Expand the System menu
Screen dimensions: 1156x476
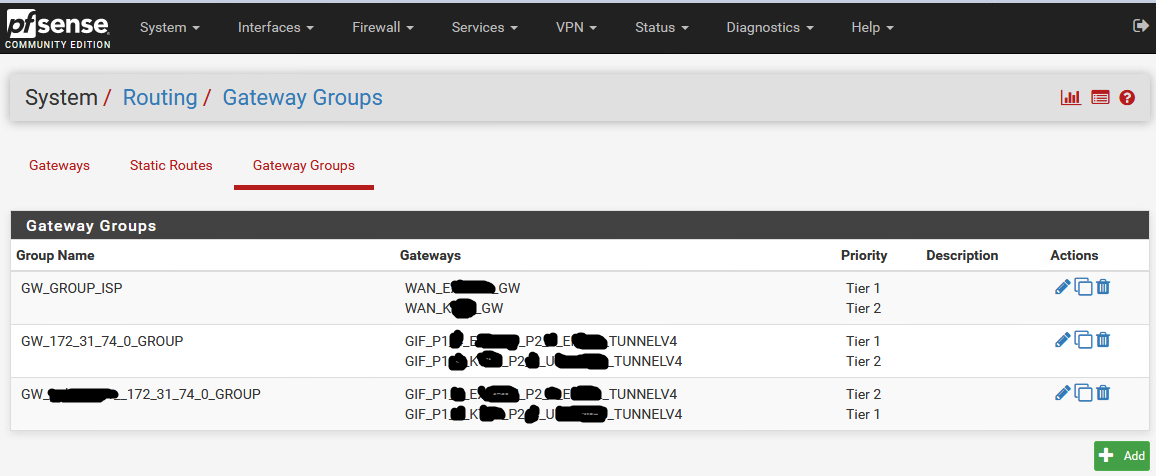pyautogui.click(x=170, y=27)
